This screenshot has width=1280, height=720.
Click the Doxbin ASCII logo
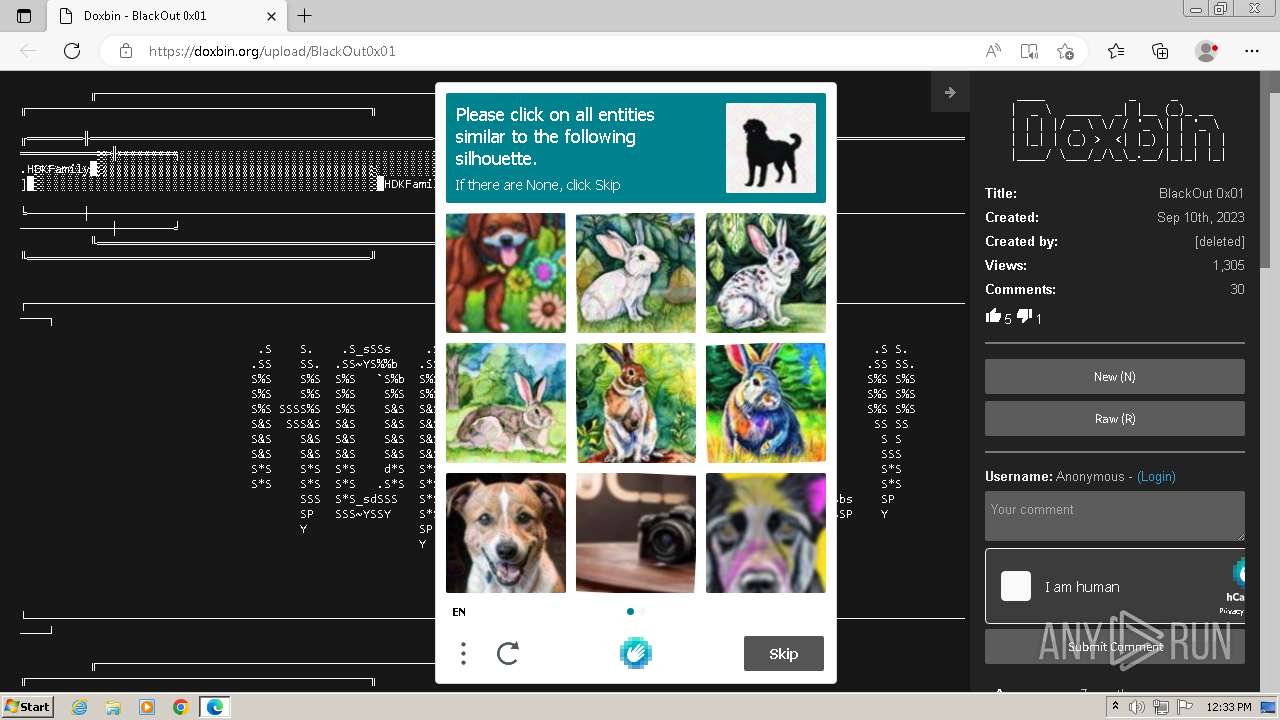coord(1117,130)
